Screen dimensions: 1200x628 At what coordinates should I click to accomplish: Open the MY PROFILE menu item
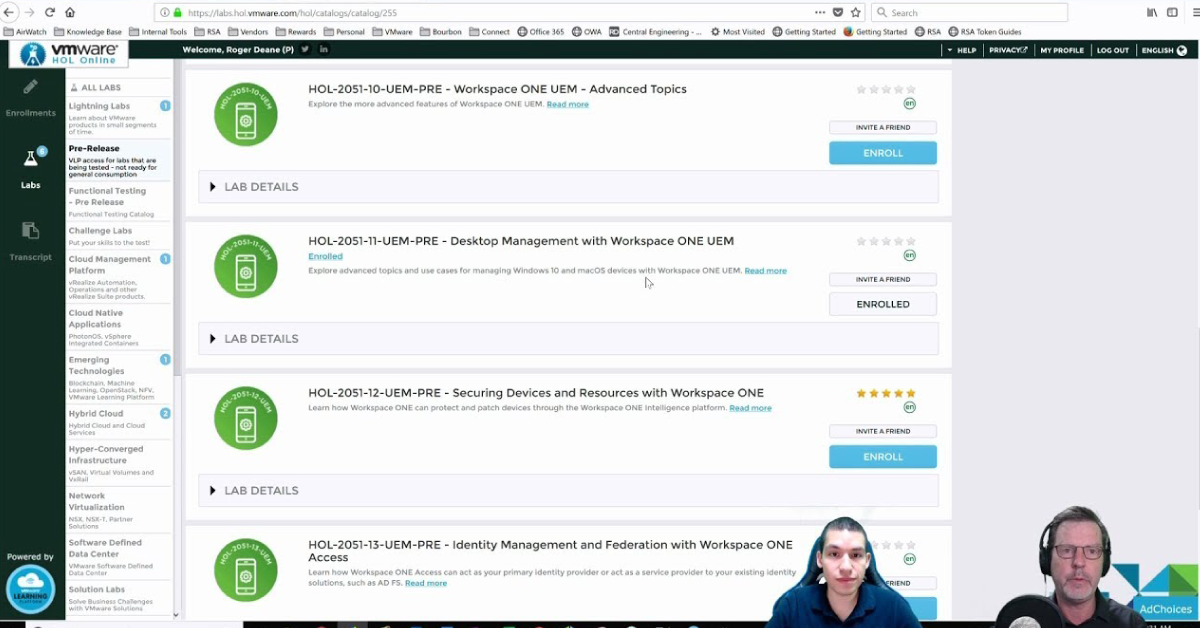(x=1061, y=50)
